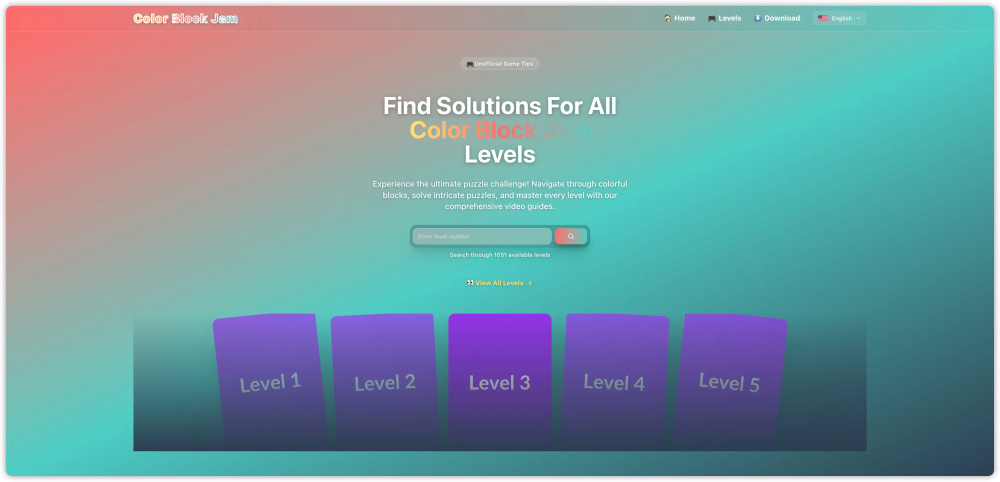Click the Color Block Jam logo

coord(186,18)
